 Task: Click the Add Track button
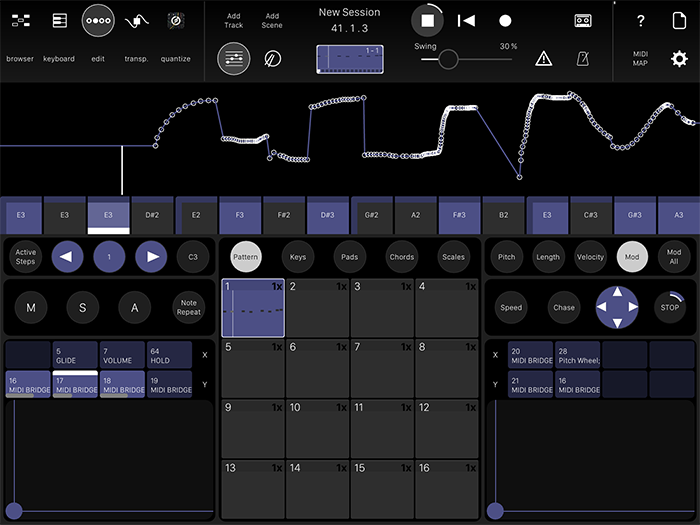pyautogui.click(x=233, y=21)
